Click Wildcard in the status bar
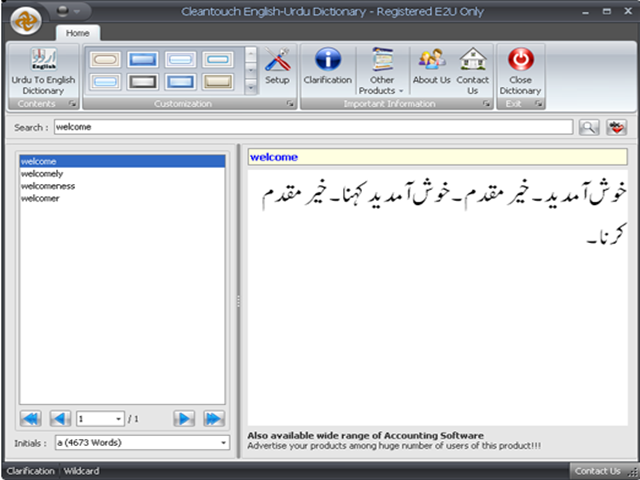The image size is (640, 480). tap(81, 471)
